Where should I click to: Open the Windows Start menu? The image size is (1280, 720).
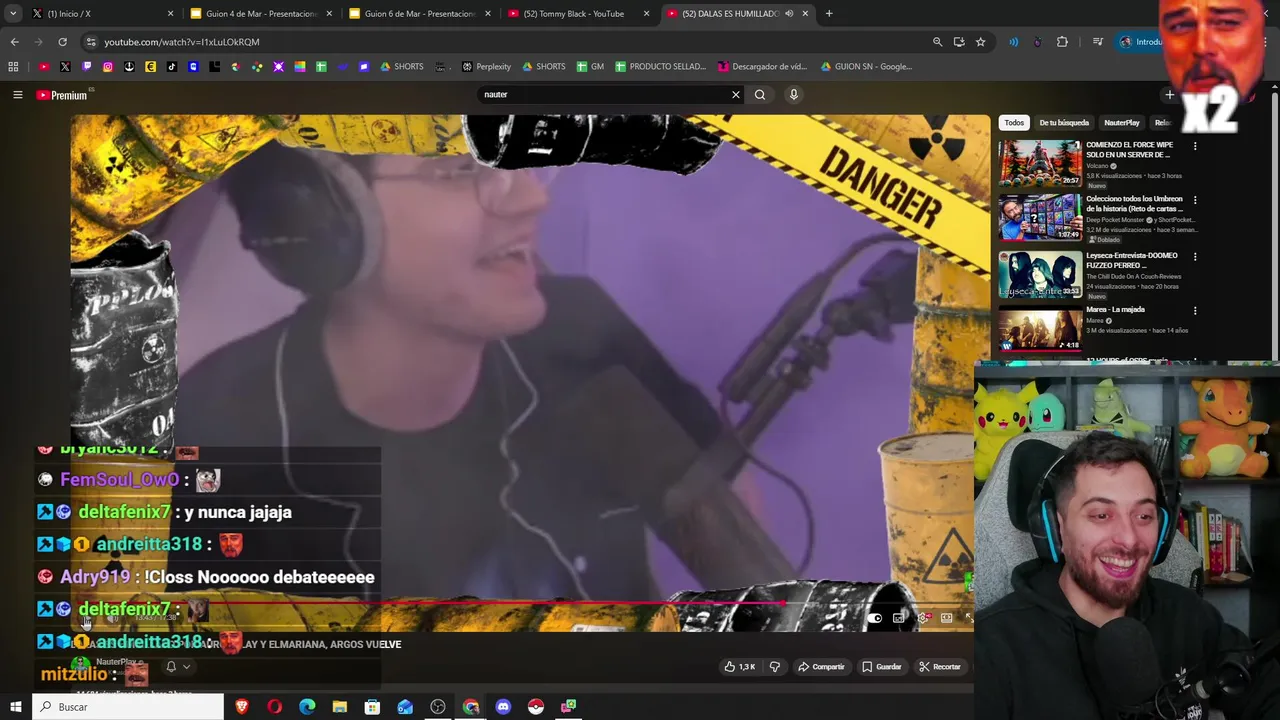[15, 707]
